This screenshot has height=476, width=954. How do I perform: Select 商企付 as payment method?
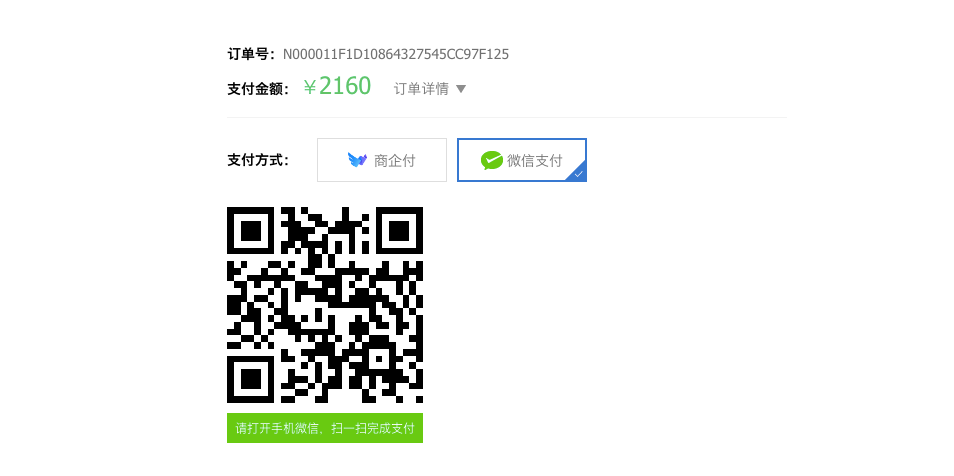click(x=382, y=160)
